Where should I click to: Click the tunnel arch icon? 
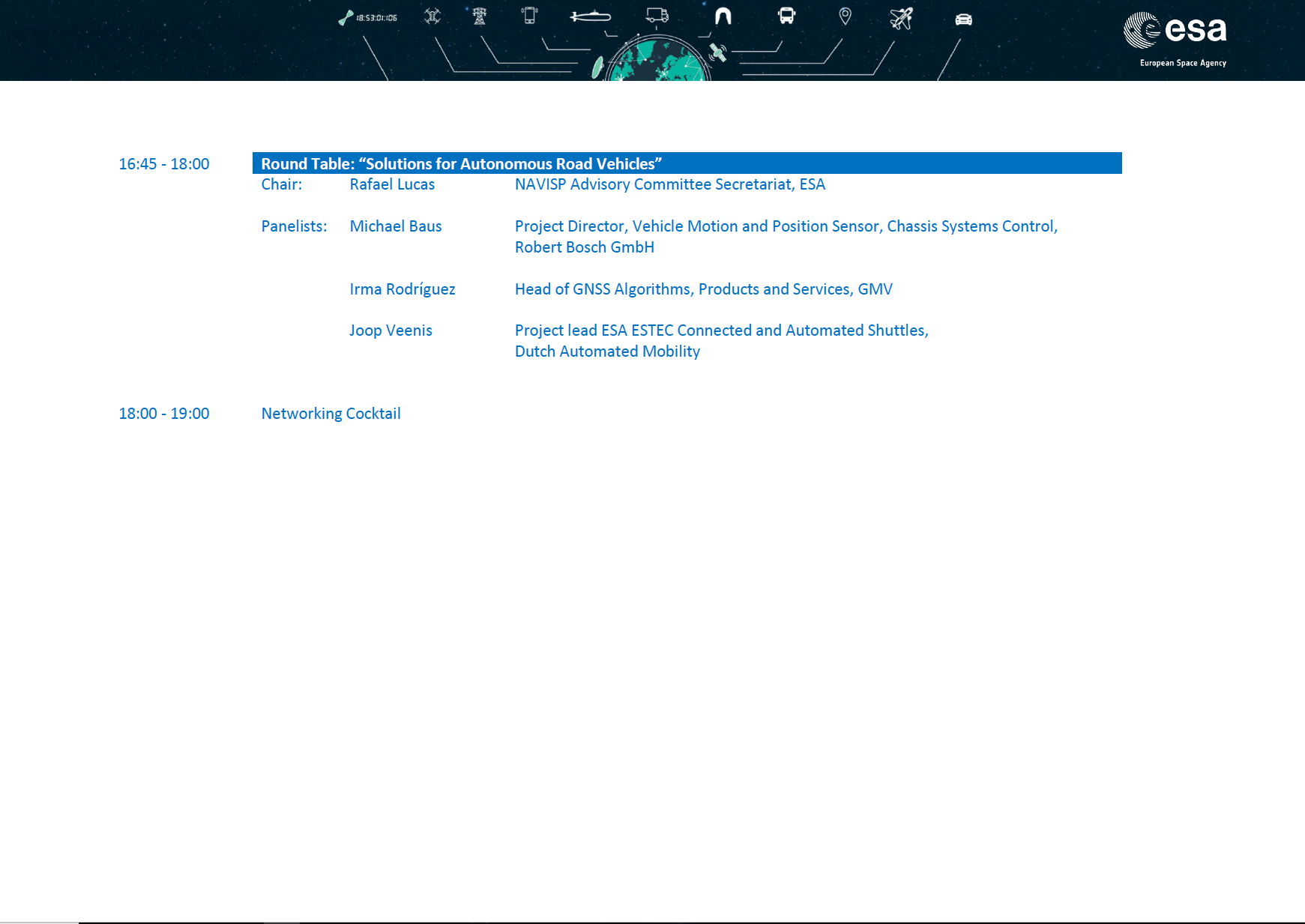point(723,16)
